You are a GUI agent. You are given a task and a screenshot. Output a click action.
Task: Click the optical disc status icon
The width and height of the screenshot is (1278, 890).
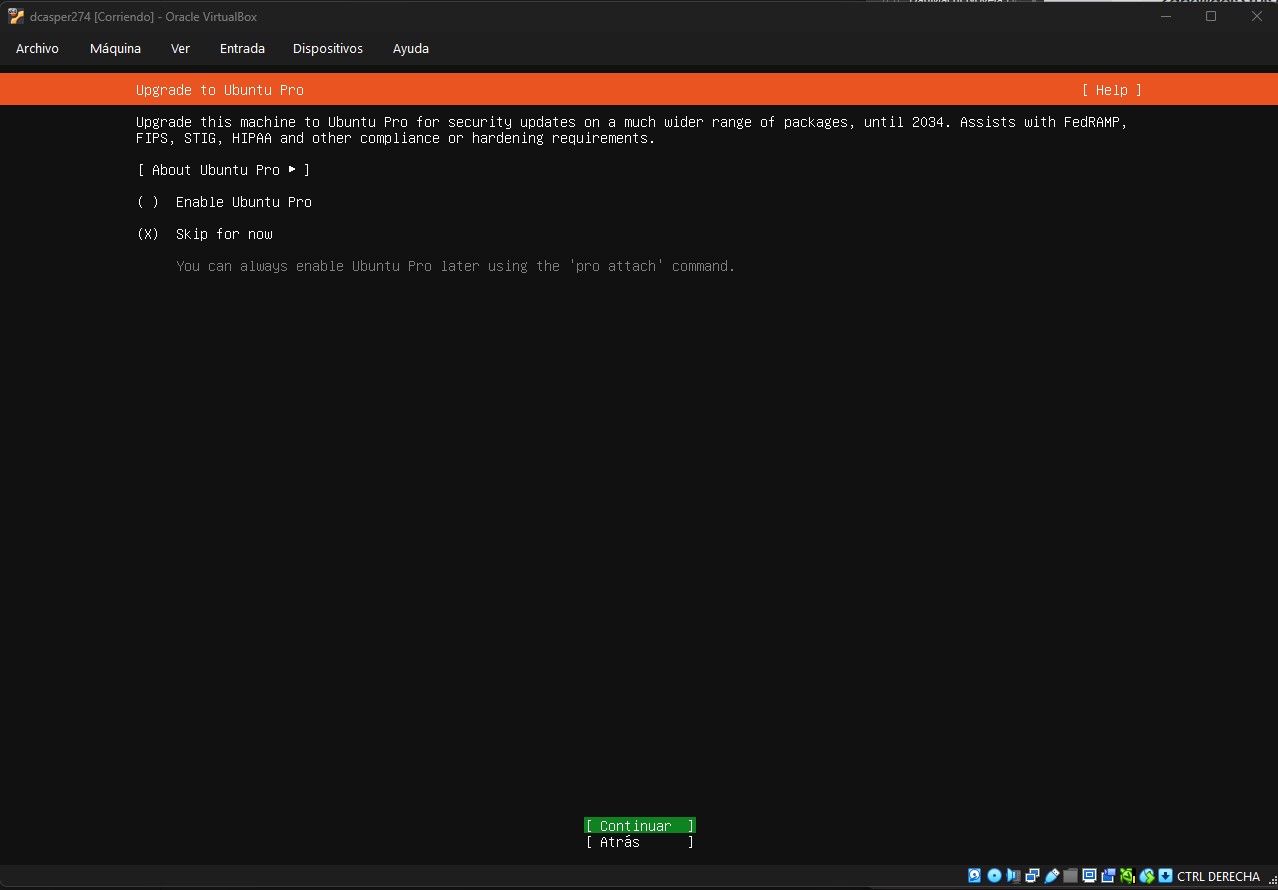click(x=994, y=876)
